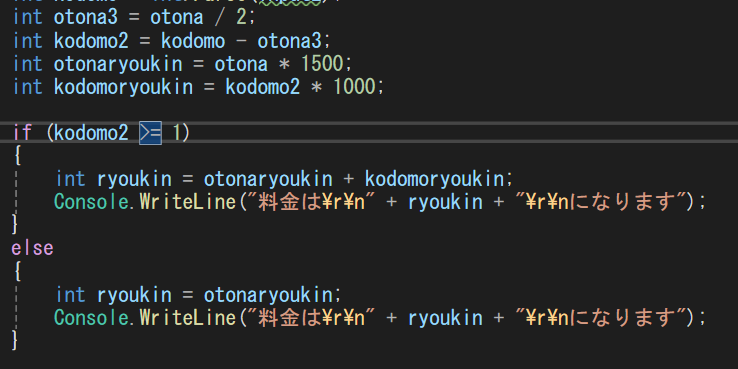738x369 pixels.
Task: Click the kodomoryoukin variable declaration name
Action: point(123,87)
